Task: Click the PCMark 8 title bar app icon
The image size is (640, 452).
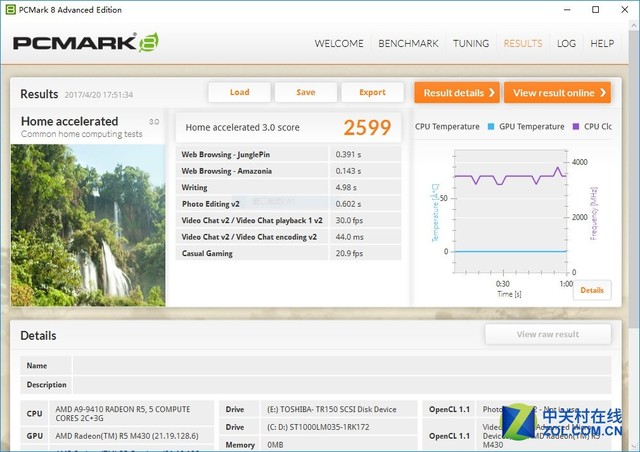Action: pos(11,9)
